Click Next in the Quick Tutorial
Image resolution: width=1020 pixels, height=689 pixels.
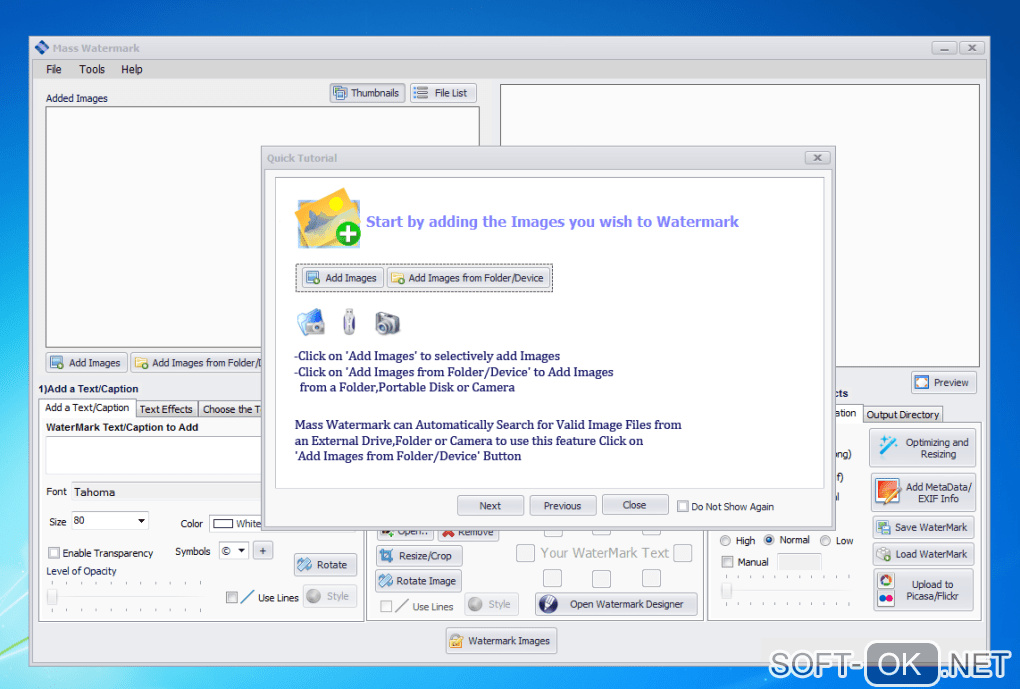click(490, 506)
